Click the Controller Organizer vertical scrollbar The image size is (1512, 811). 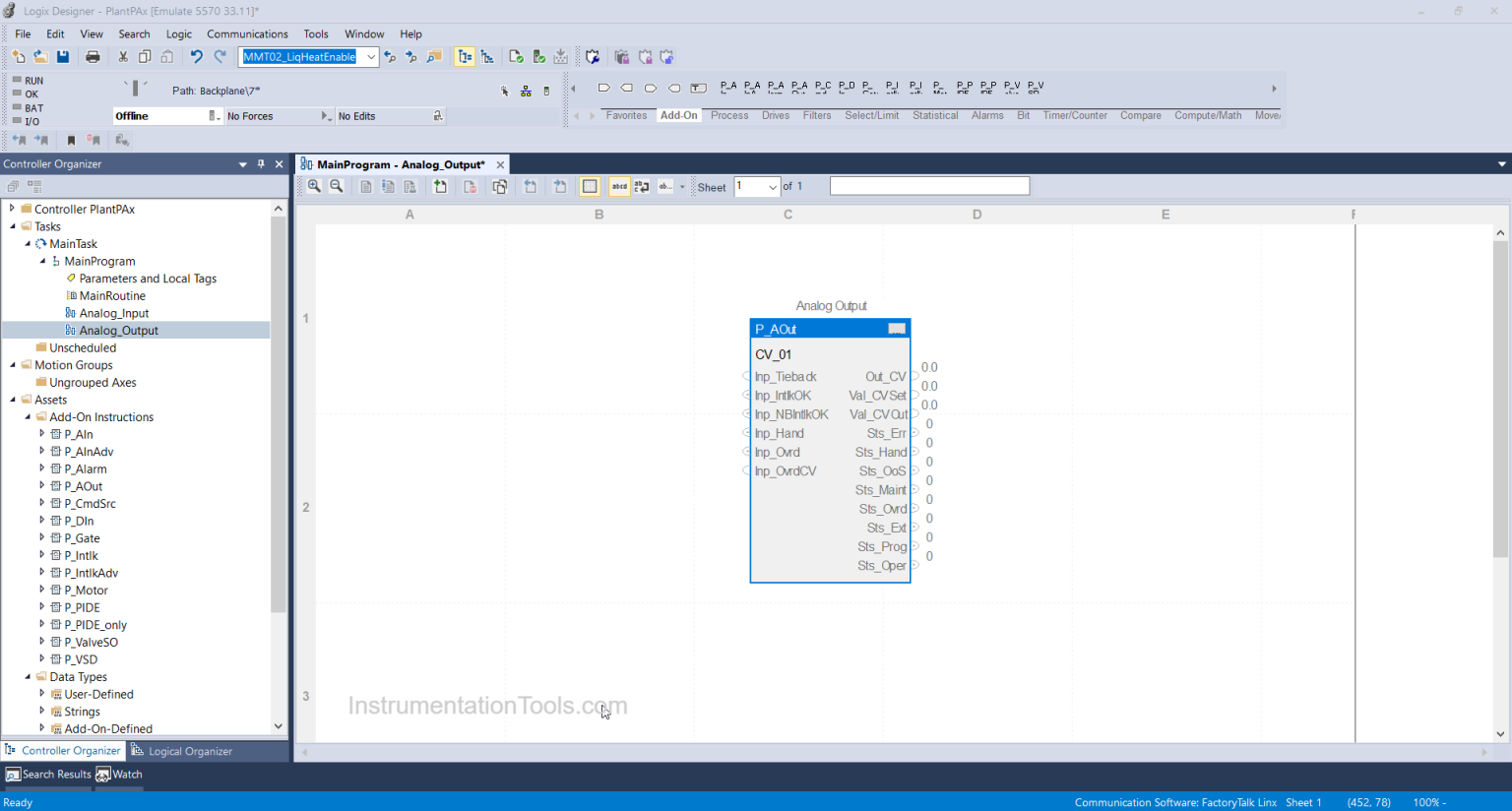279,413
